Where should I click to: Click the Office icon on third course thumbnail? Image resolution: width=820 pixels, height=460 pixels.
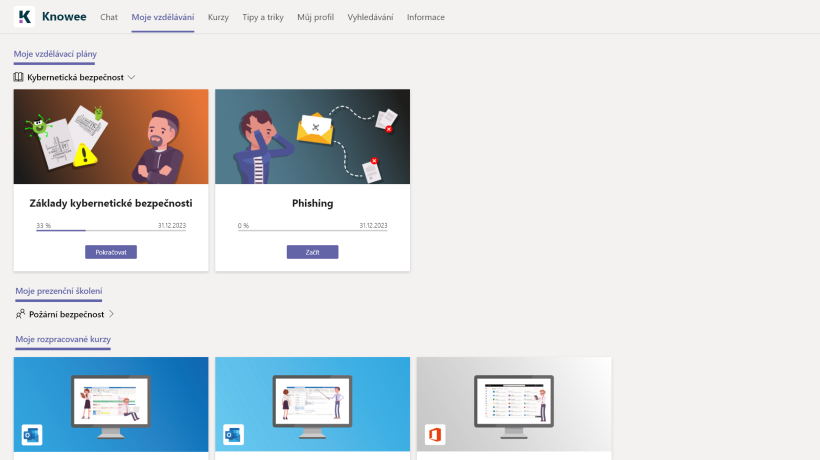(x=435, y=435)
